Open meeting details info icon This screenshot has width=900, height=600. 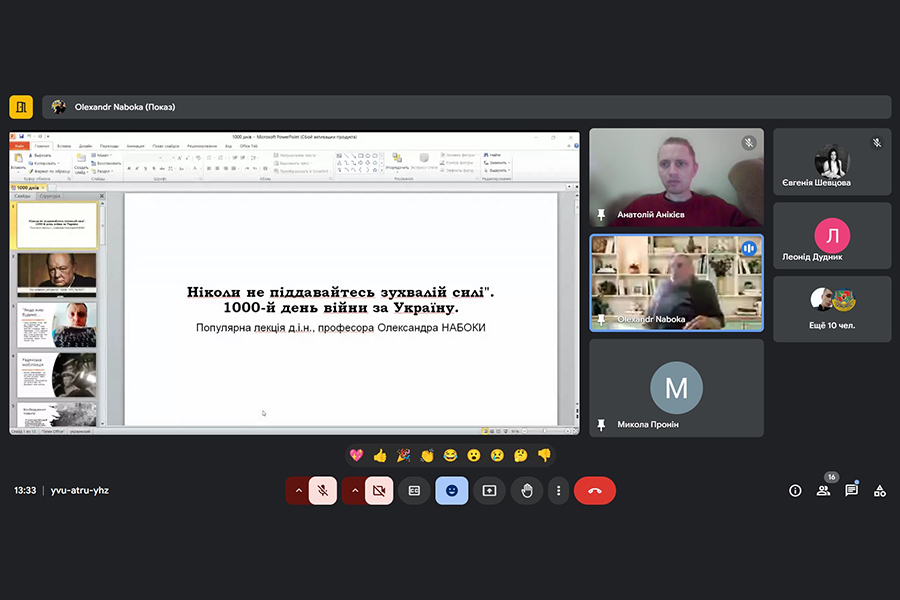coord(795,490)
